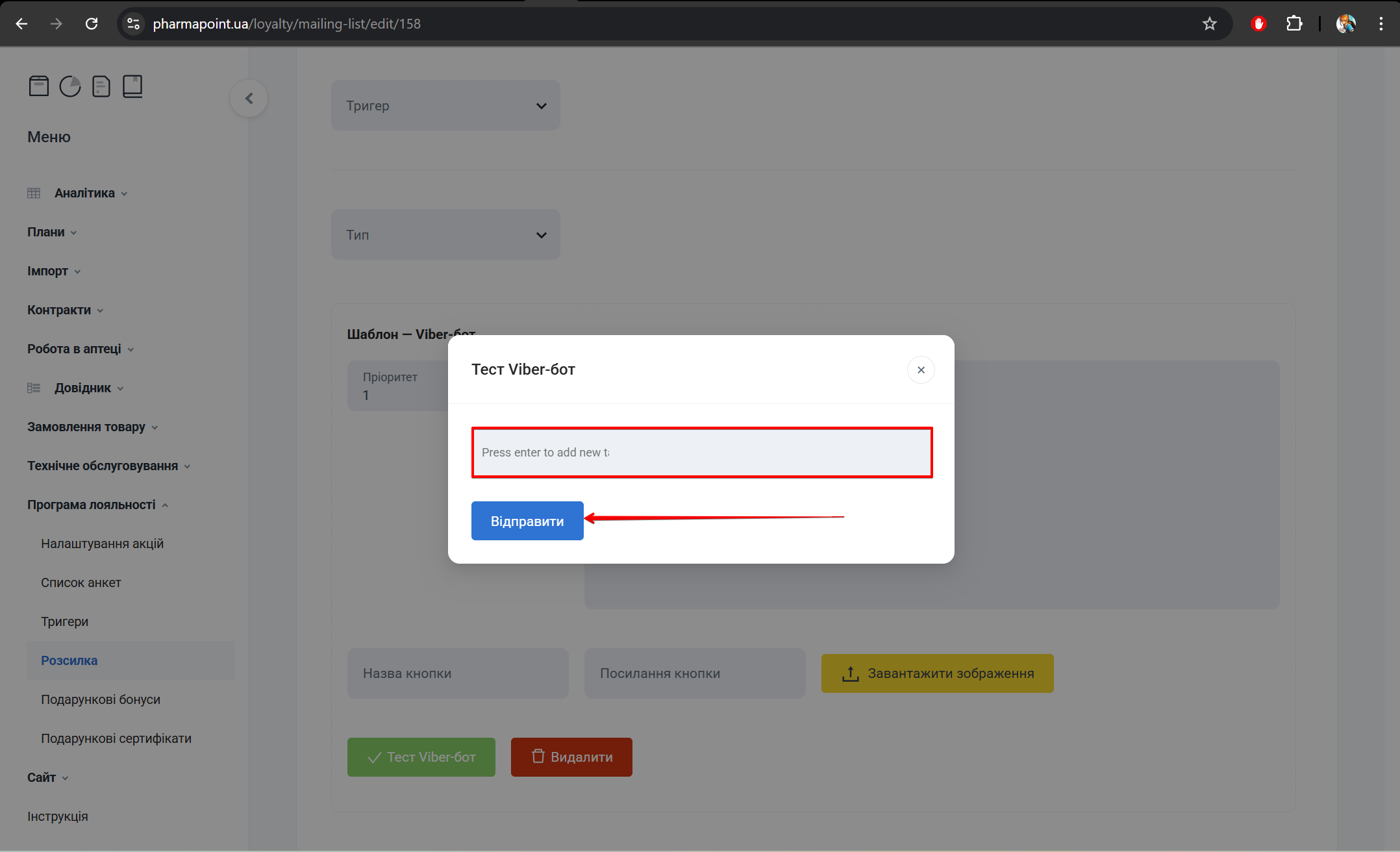Image resolution: width=1400 pixels, height=852 pixels.
Task: Click the document icon in the sidebar header
Action: pyautogui.click(x=101, y=86)
